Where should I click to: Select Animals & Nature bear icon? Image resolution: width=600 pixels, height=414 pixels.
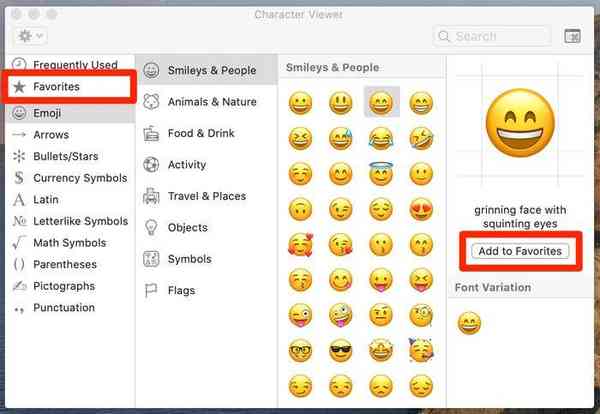151,102
